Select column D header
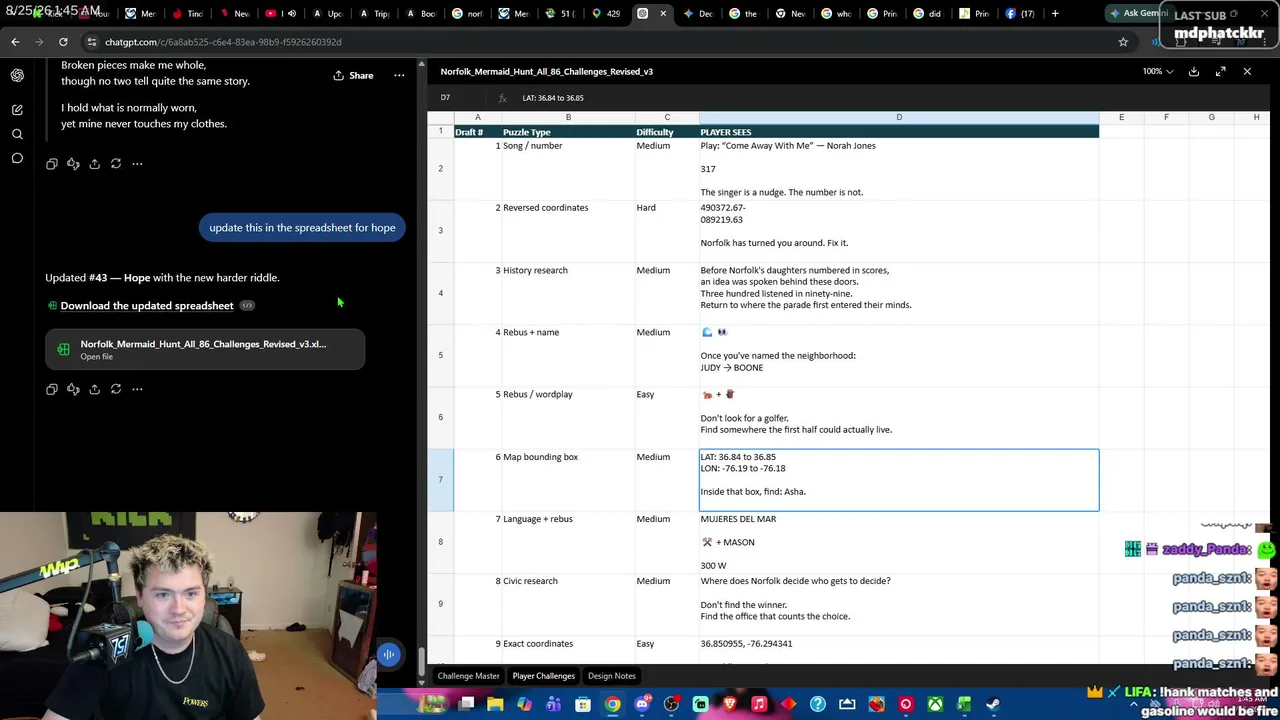Screen dimensions: 1280x720 [x=899, y=118]
